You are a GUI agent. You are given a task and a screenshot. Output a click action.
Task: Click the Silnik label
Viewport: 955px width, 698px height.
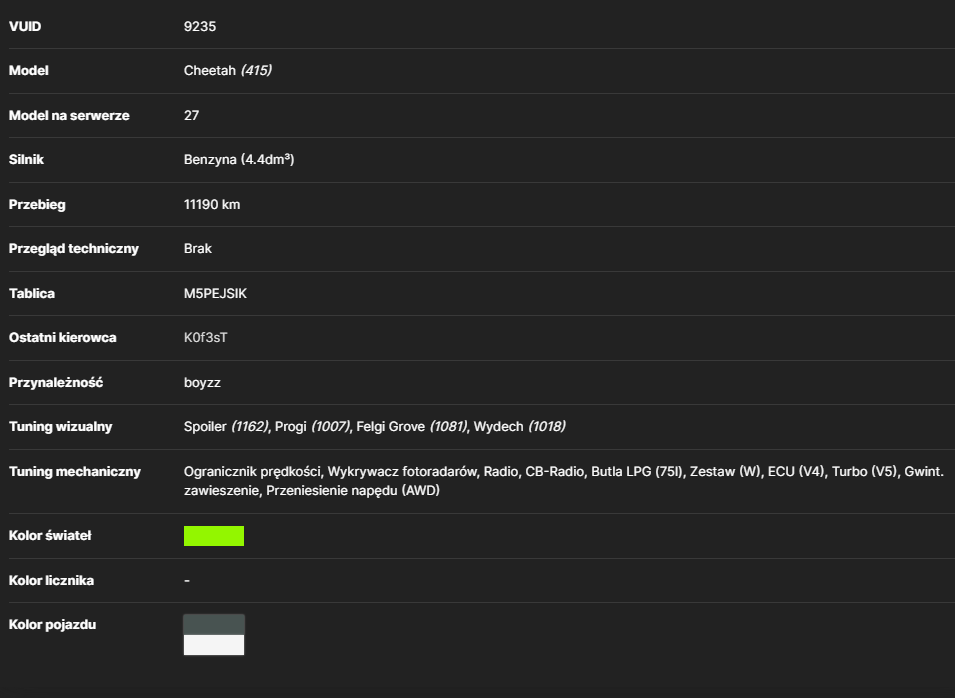tap(26, 160)
